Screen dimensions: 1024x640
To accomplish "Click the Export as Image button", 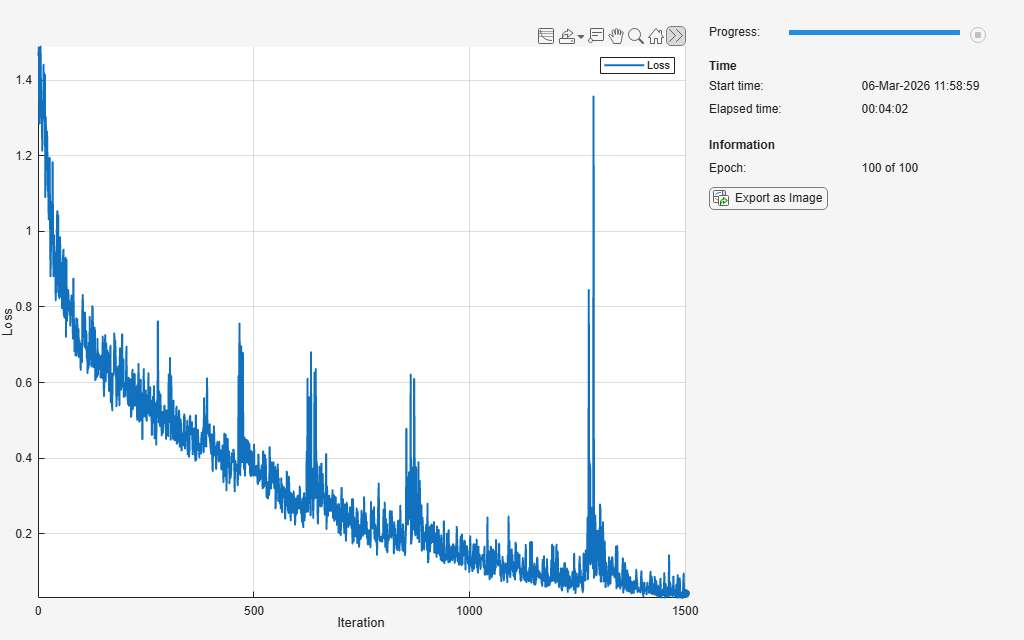I will pos(768,199).
